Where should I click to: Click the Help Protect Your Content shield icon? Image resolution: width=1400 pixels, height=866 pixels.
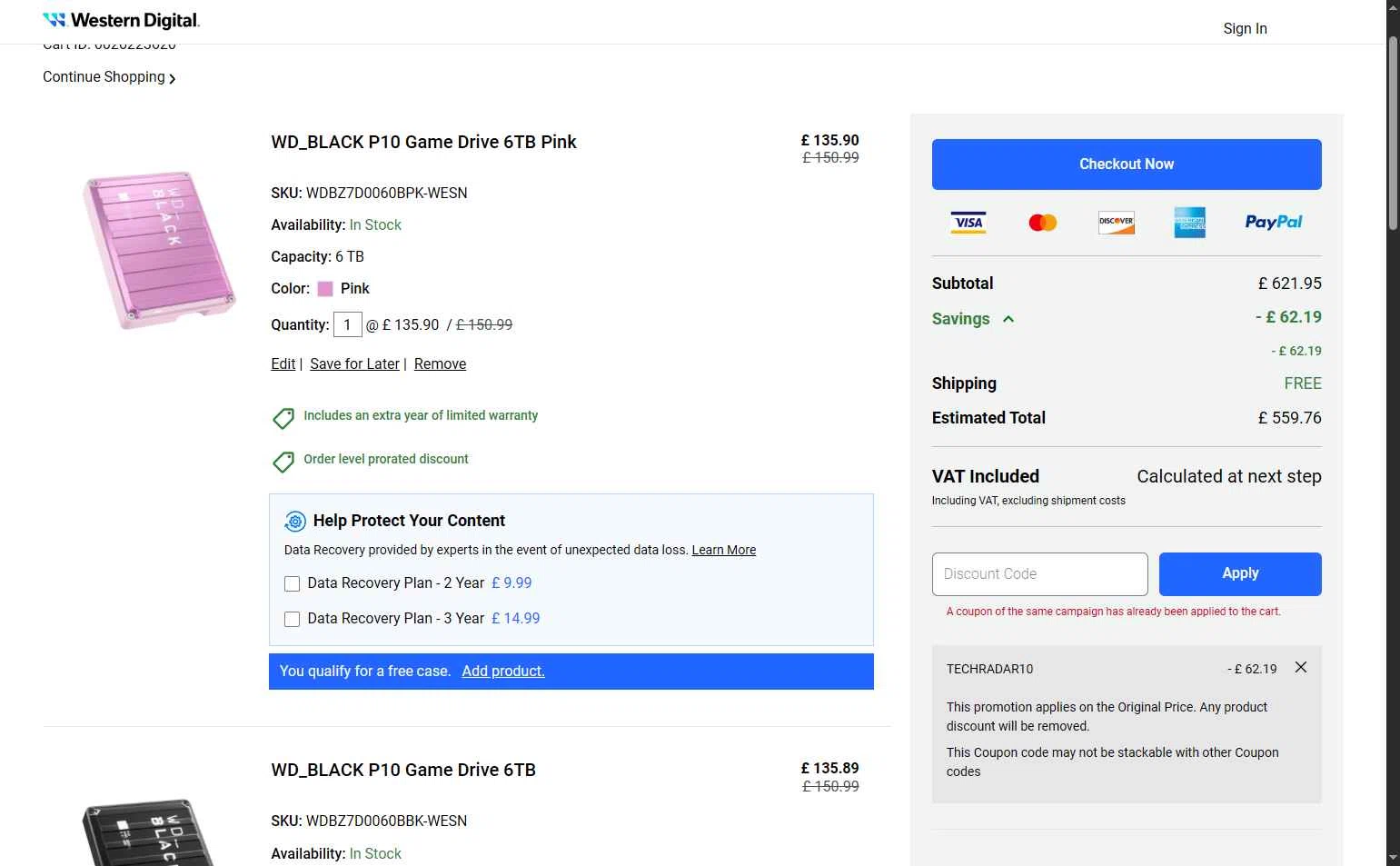[x=295, y=521]
